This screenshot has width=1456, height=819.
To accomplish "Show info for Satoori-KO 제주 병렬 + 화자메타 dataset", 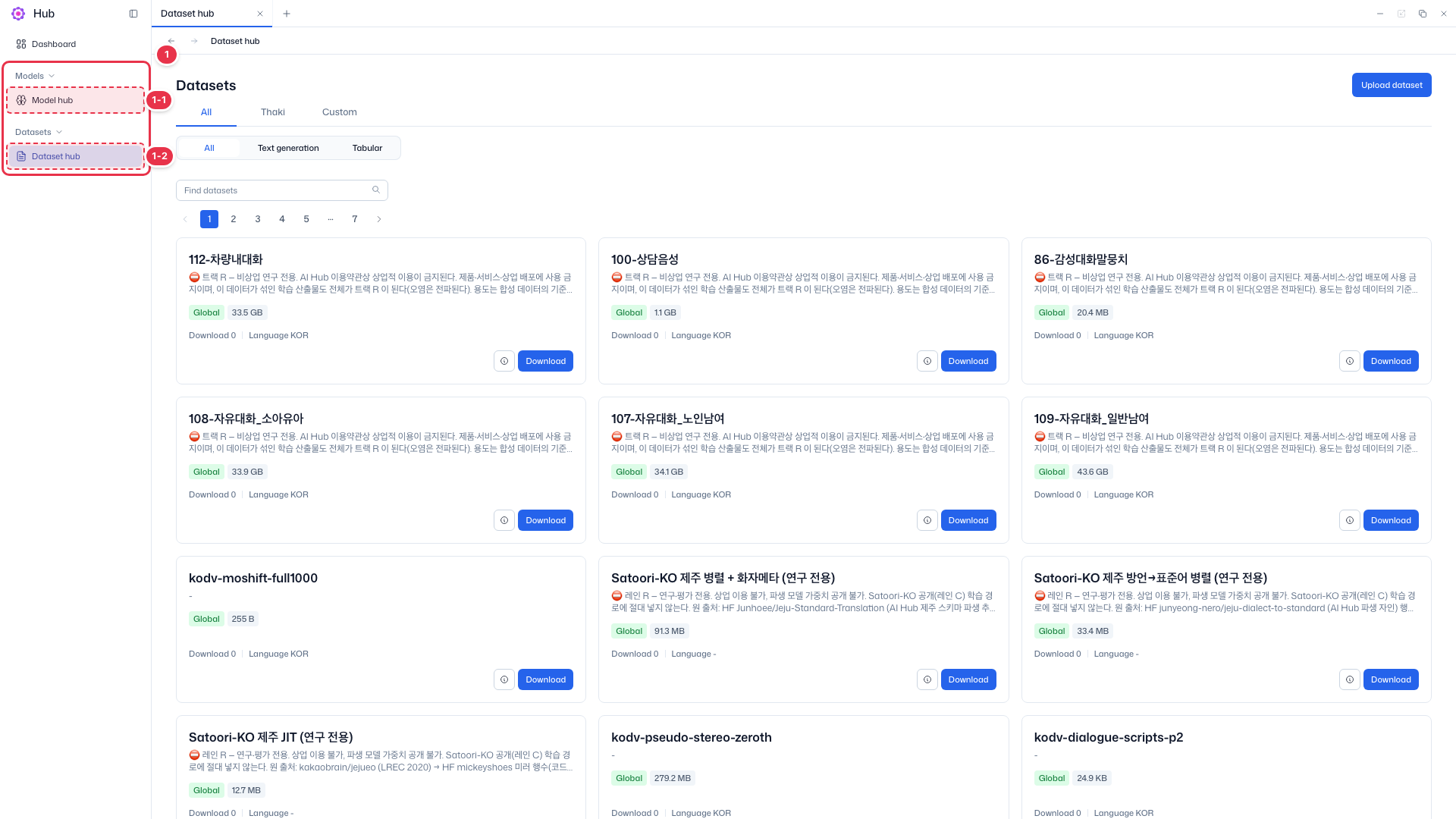I will [x=927, y=679].
